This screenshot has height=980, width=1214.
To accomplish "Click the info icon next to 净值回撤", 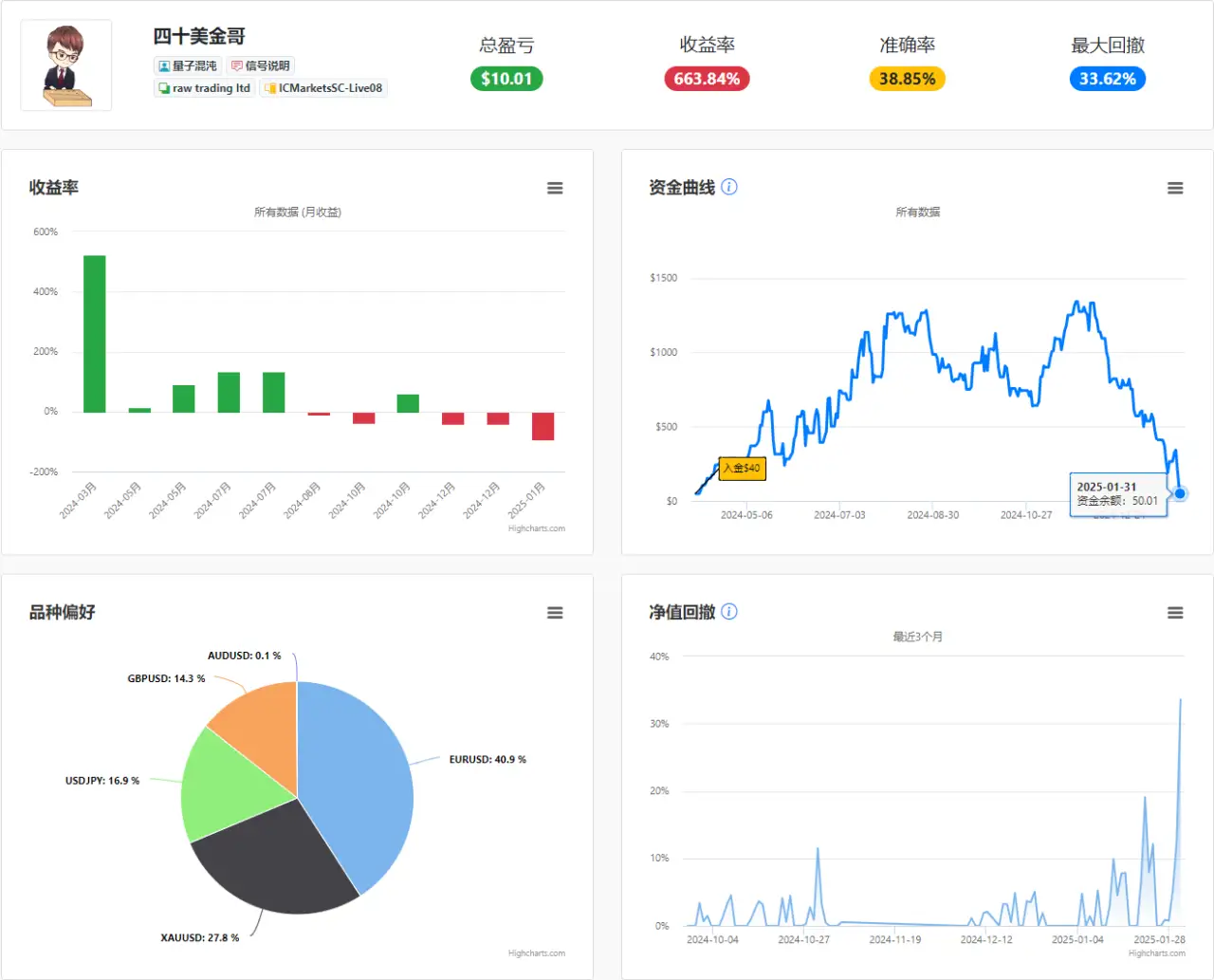I will [x=729, y=612].
